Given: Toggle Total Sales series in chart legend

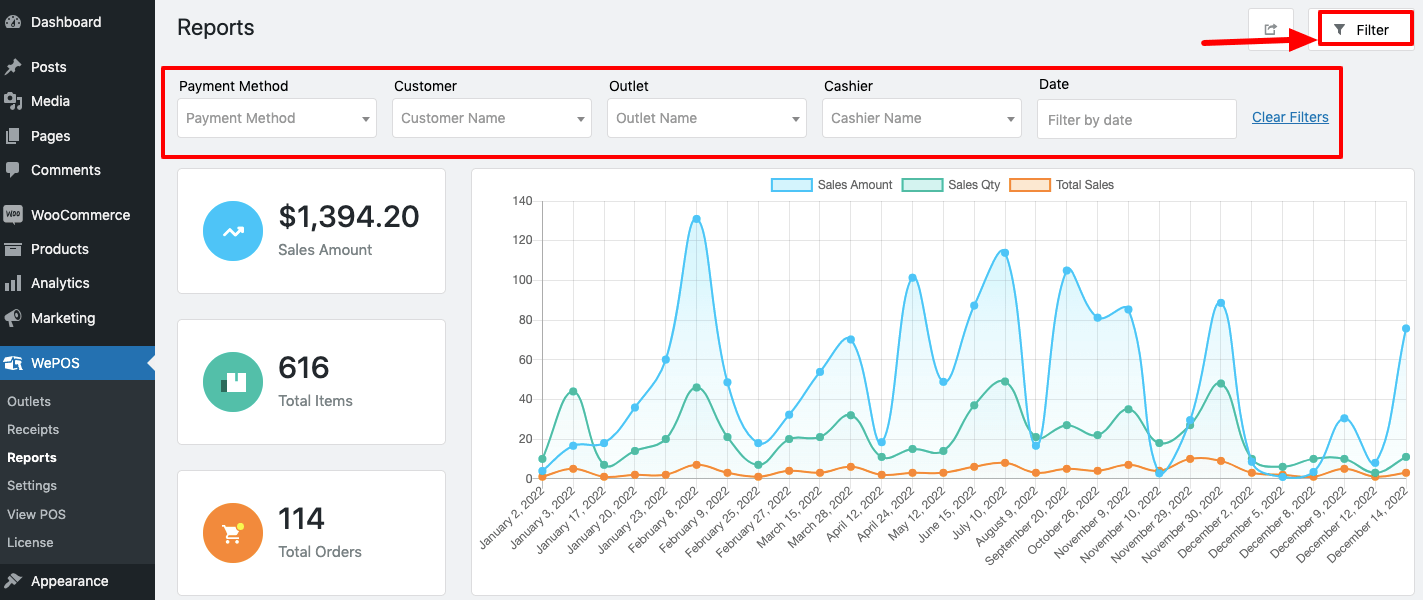Looking at the screenshot, I should pyautogui.click(x=1061, y=185).
